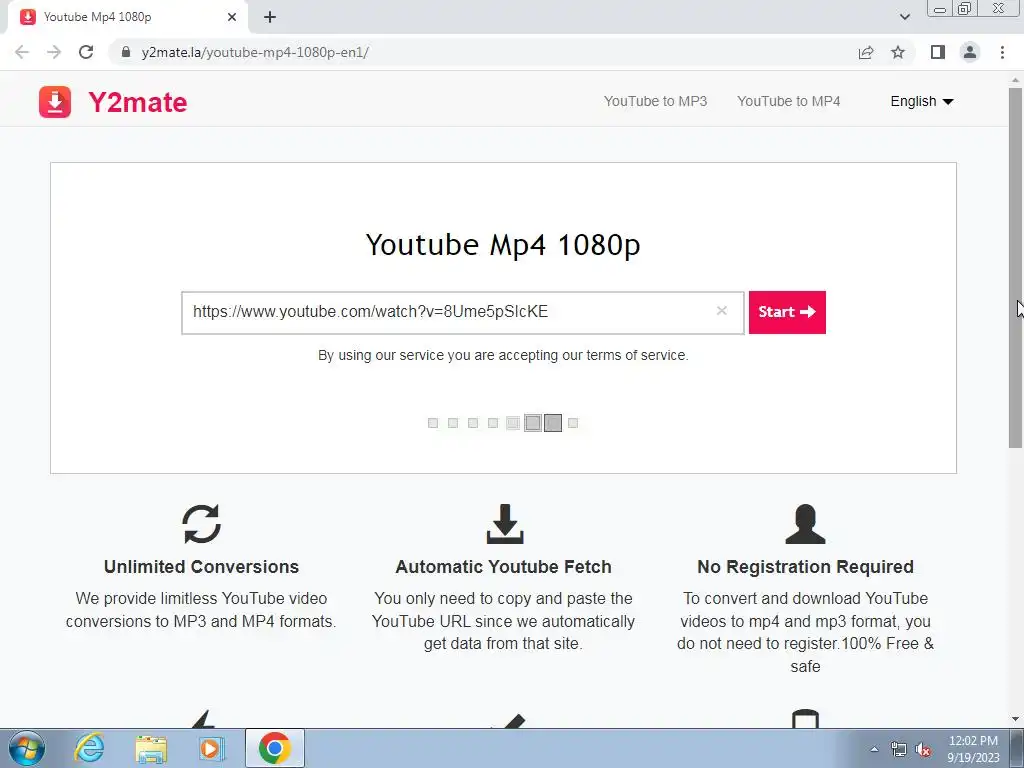Open the Windows Start menu orb
The height and width of the screenshot is (768, 1024).
tap(27, 748)
